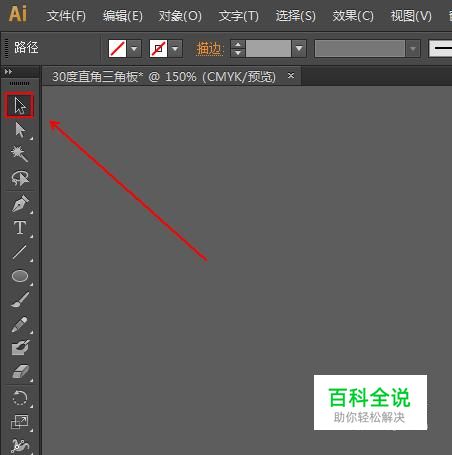The image size is (452, 455).
Task: Open the 选择(S) menu
Action: click(295, 16)
